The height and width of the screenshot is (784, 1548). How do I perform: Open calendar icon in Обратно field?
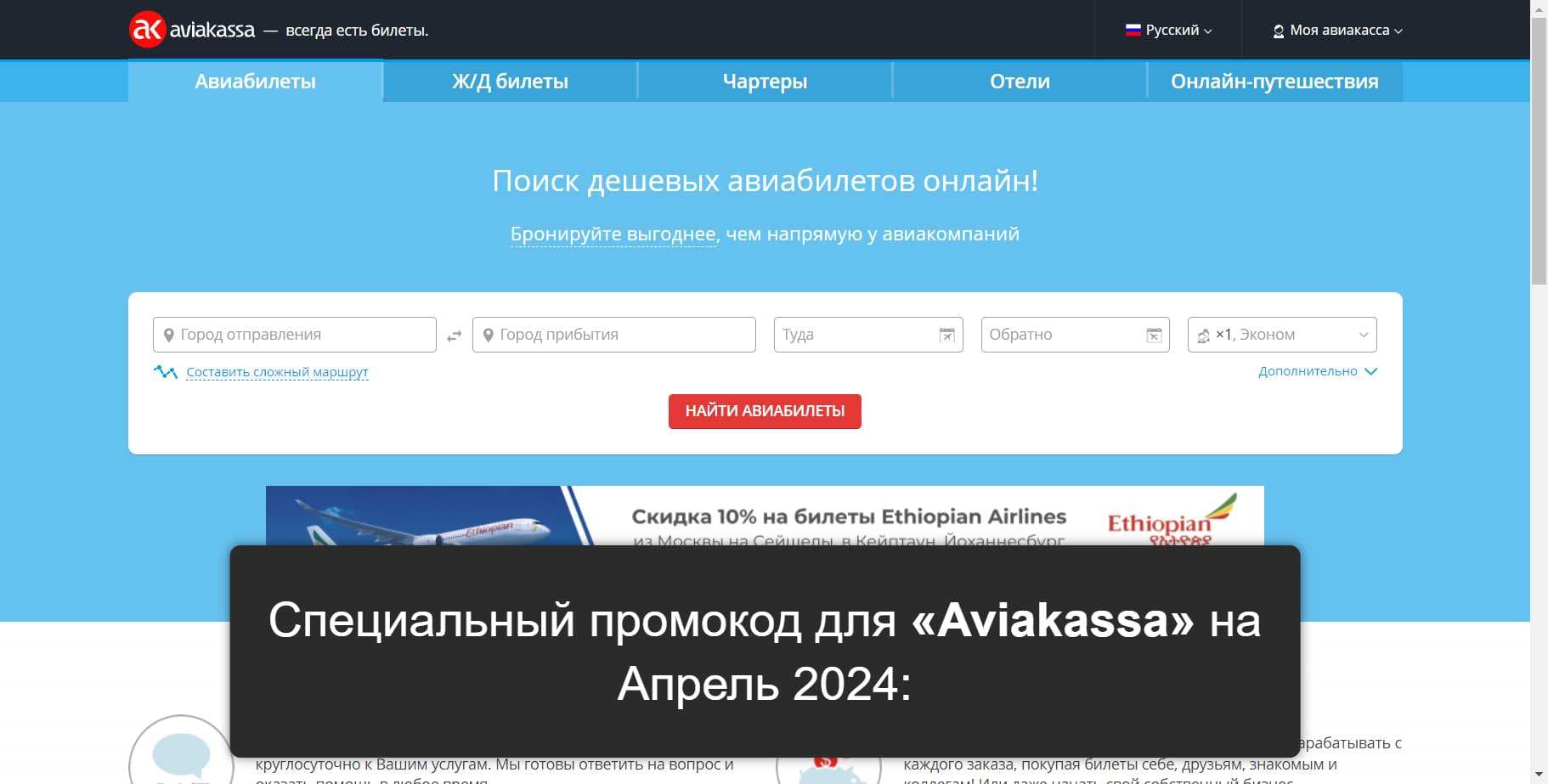pos(1154,336)
